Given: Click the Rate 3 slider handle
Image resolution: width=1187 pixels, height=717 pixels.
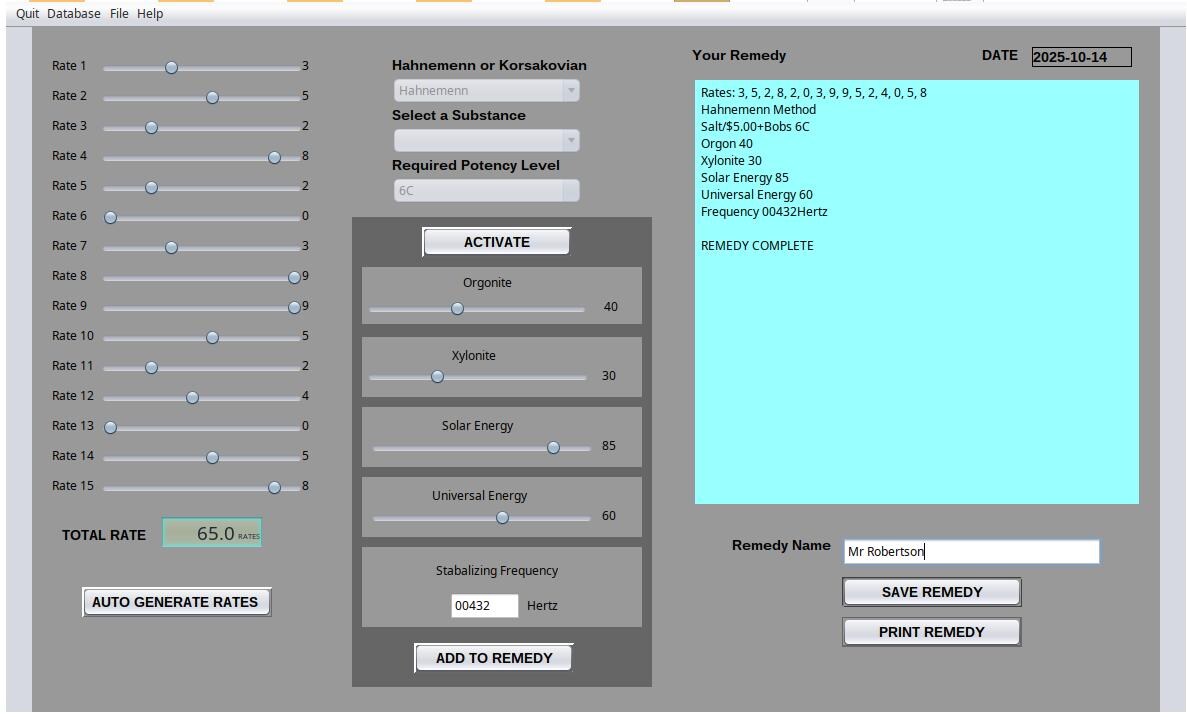Looking at the screenshot, I should click(151, 128).
